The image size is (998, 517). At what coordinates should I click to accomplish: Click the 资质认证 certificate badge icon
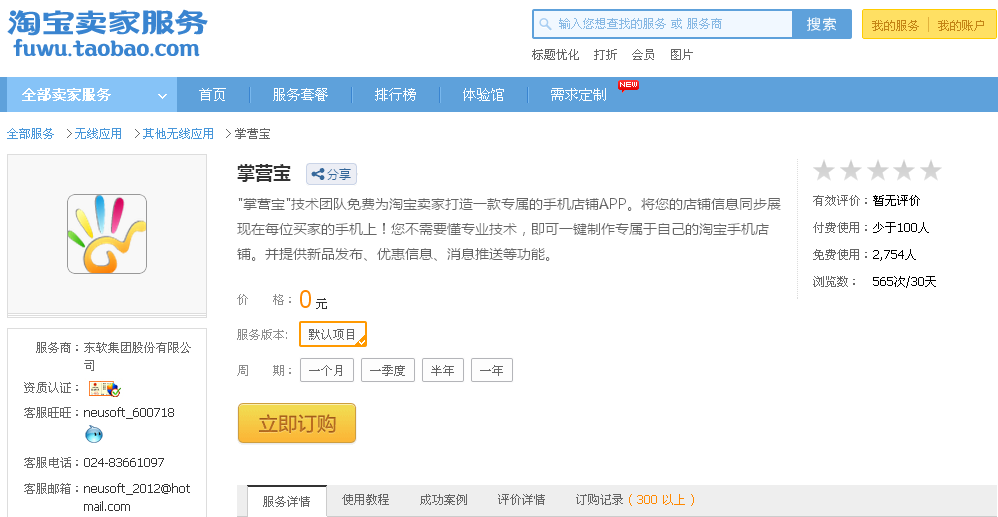104,388
